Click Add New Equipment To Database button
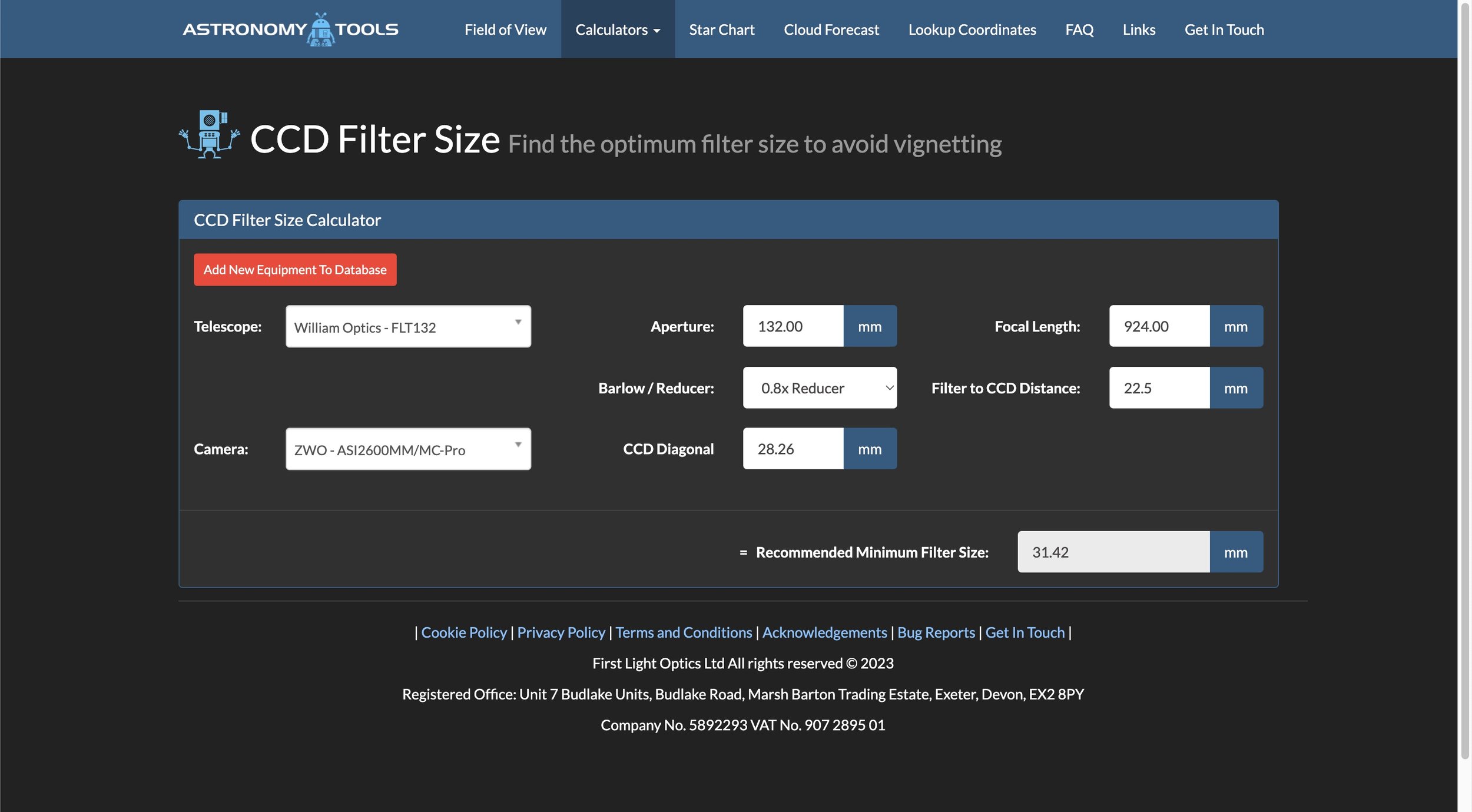Image resolution: width=1472 pixels, height=812 pixels. 295,270
